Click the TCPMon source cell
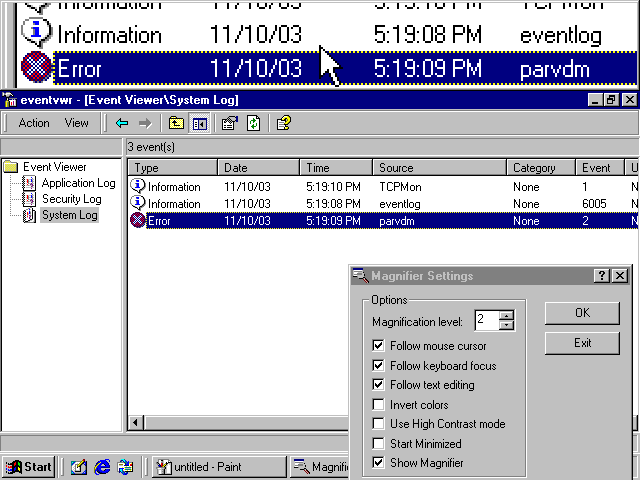 tap(400, 187)
